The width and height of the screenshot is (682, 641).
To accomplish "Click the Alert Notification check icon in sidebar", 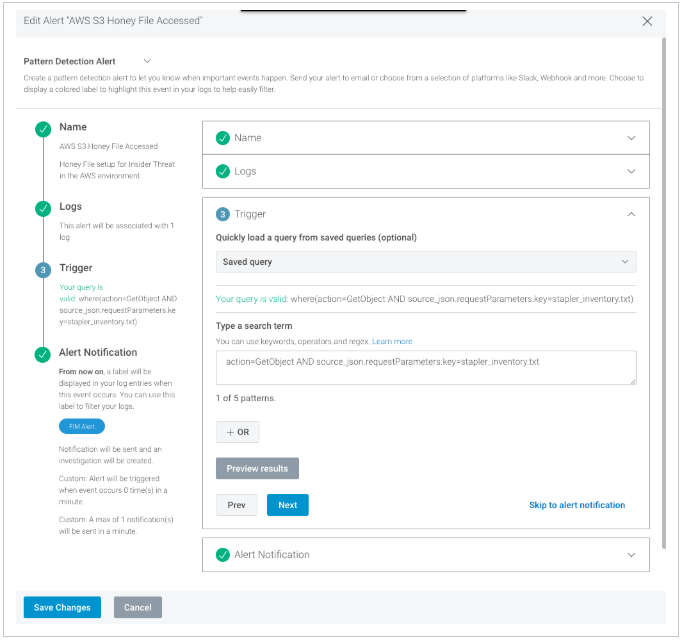I will tap(43, 354).
